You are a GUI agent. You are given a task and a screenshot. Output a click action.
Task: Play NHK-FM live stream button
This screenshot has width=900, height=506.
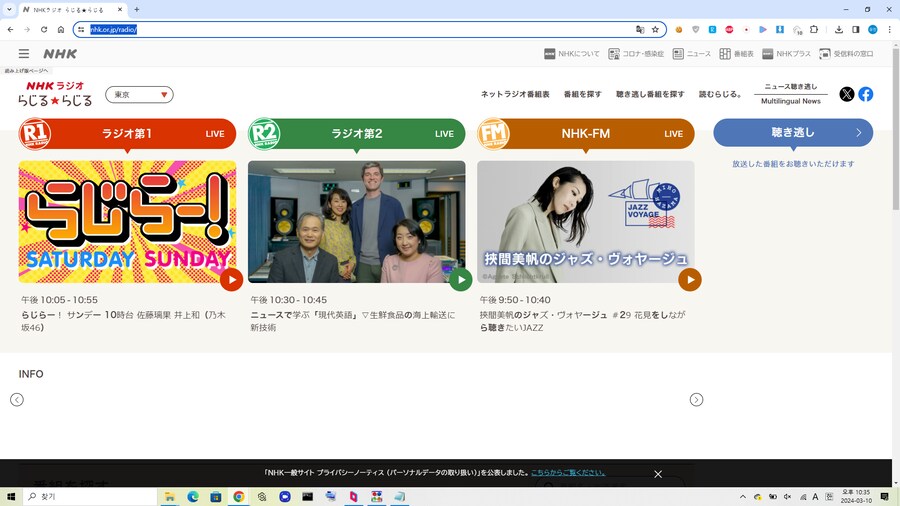690,280
